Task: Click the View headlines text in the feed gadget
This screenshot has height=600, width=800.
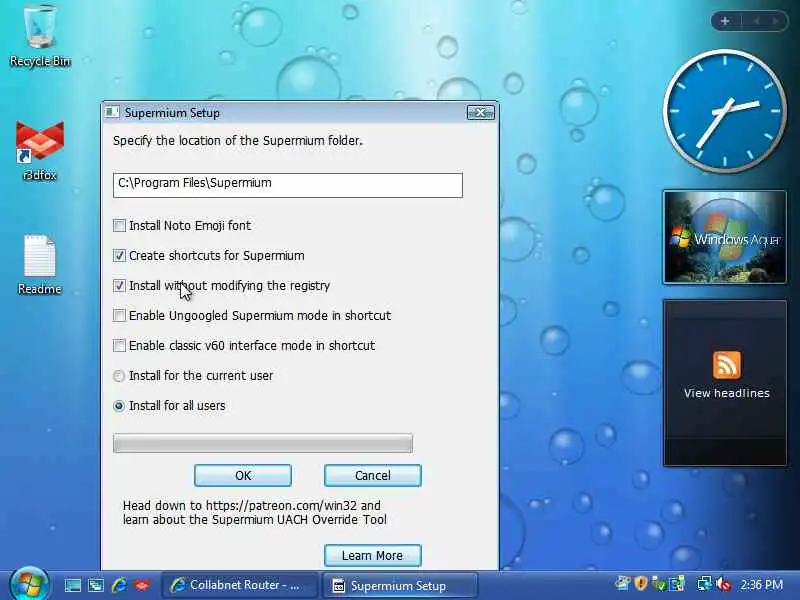Action: click(x=727, y=393)
